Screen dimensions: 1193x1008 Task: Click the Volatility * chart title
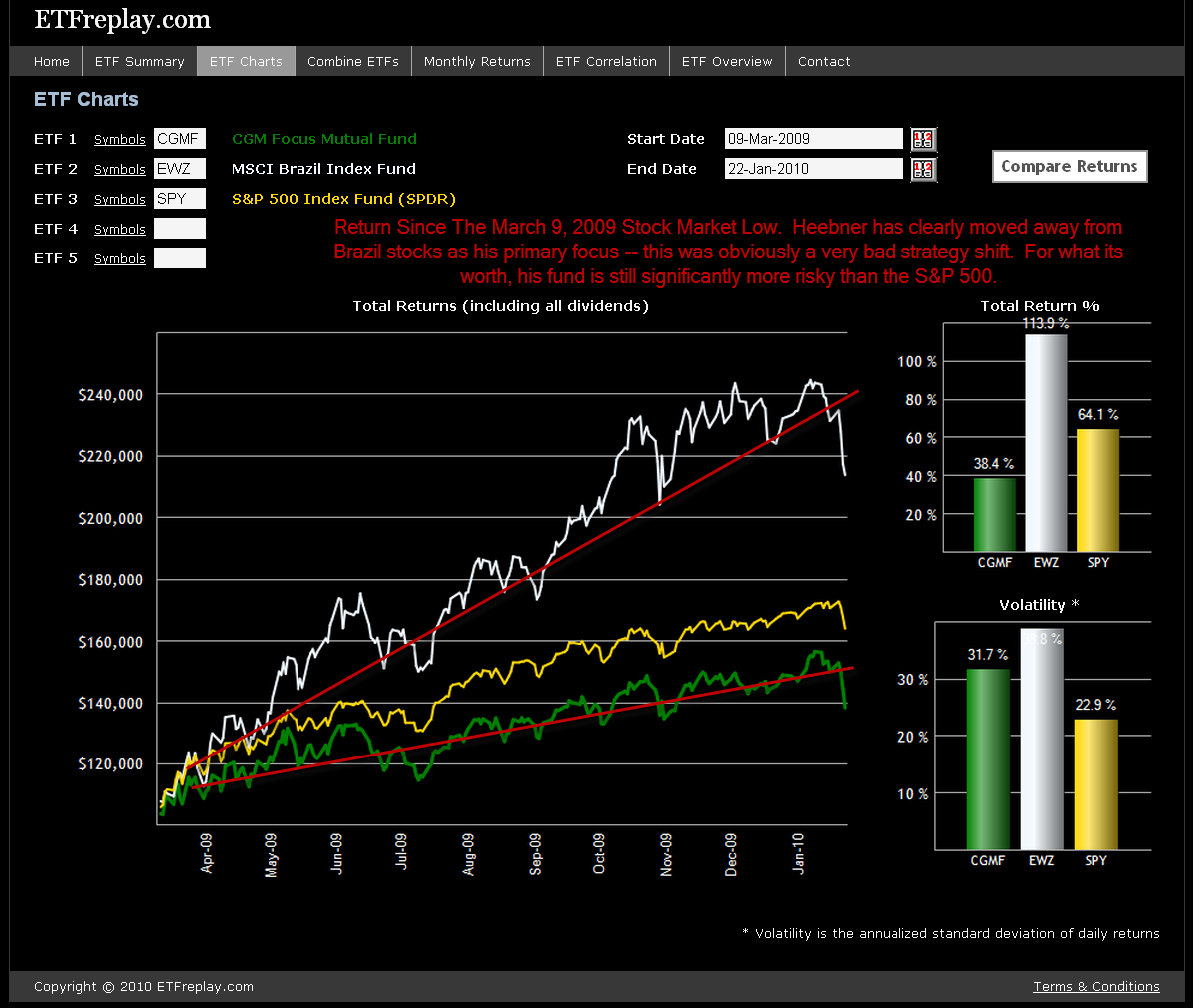(1039, 605)
